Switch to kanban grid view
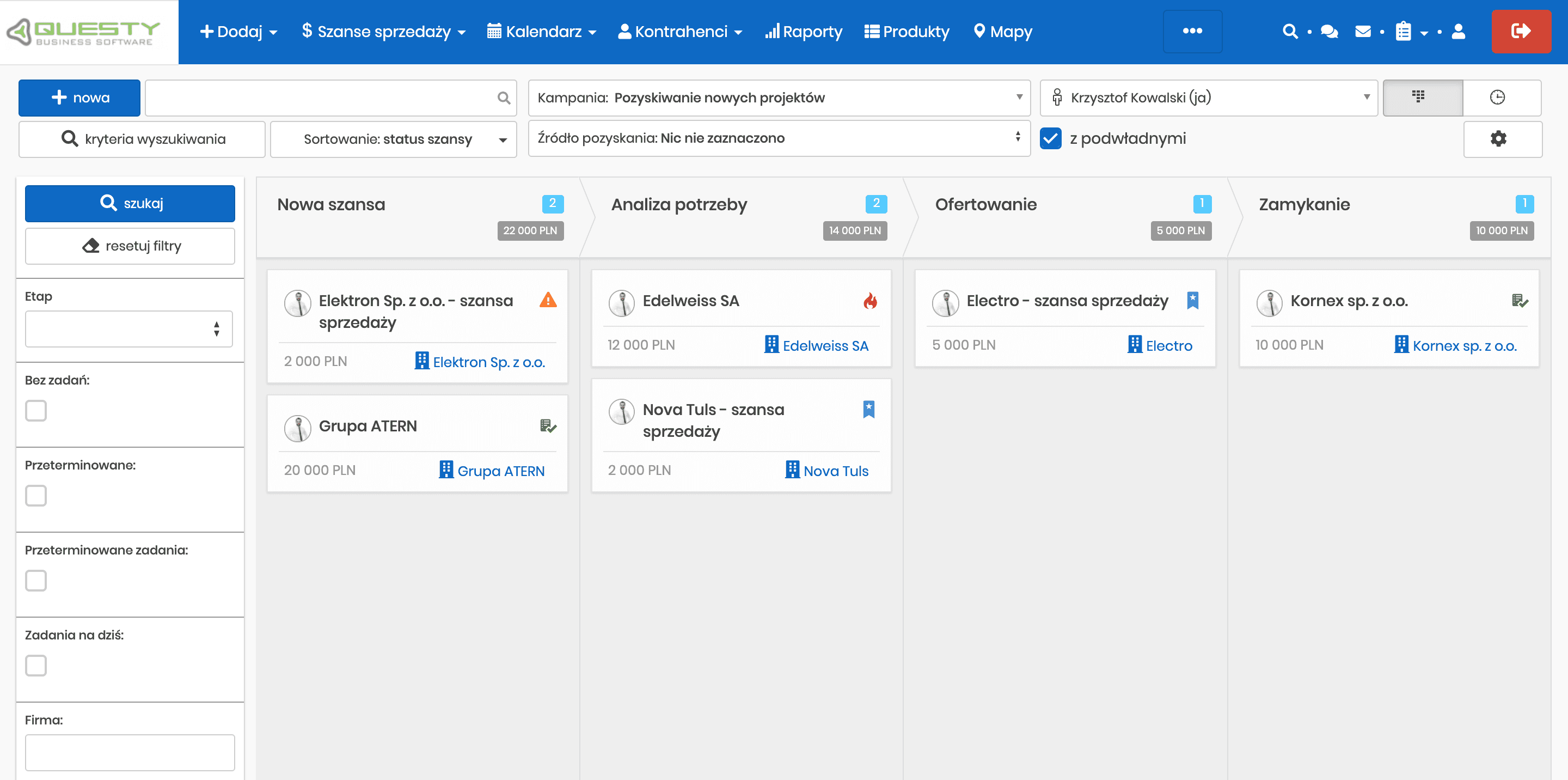 (1422, 97)
